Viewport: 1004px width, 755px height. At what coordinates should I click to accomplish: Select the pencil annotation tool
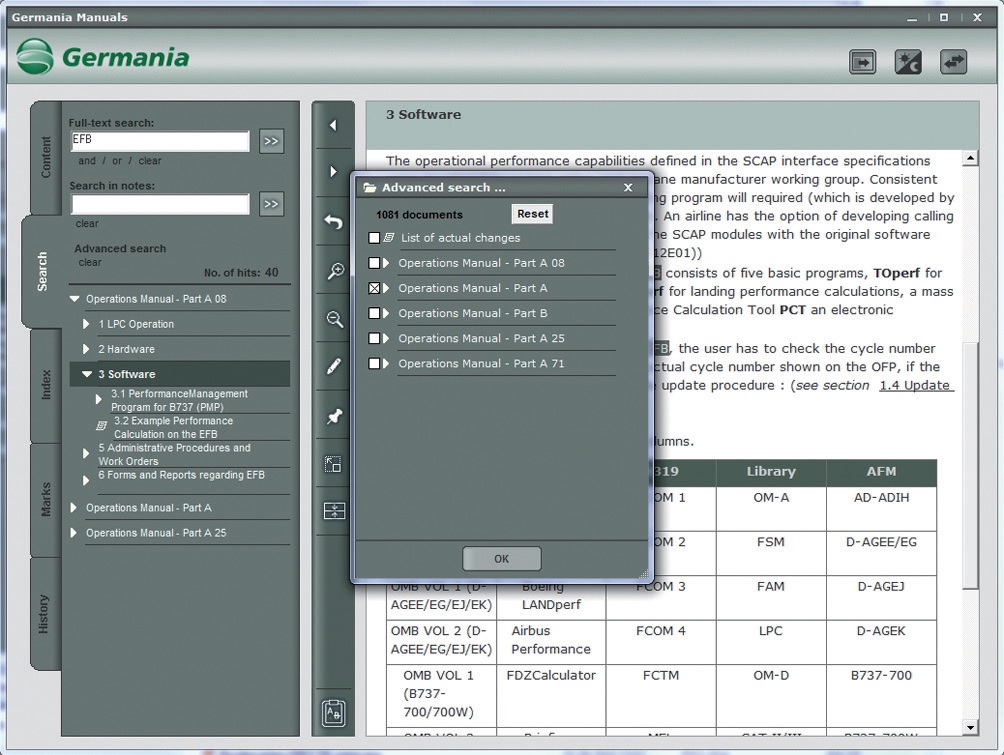[x=334, y=367]
